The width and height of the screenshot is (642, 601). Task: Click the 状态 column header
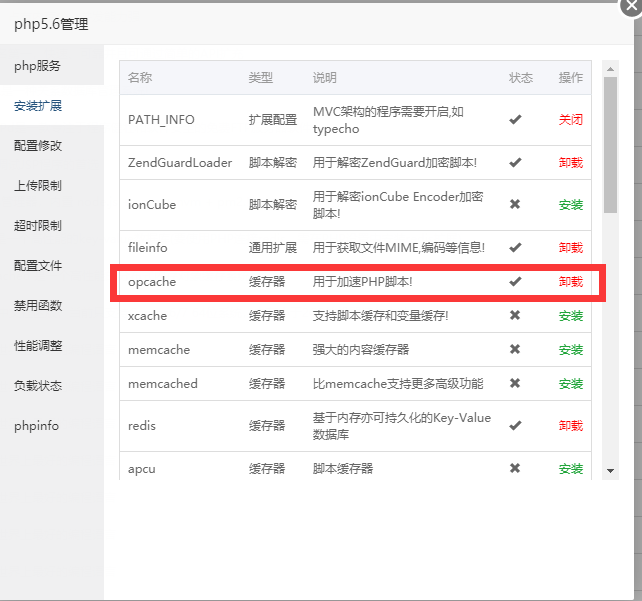521,77
